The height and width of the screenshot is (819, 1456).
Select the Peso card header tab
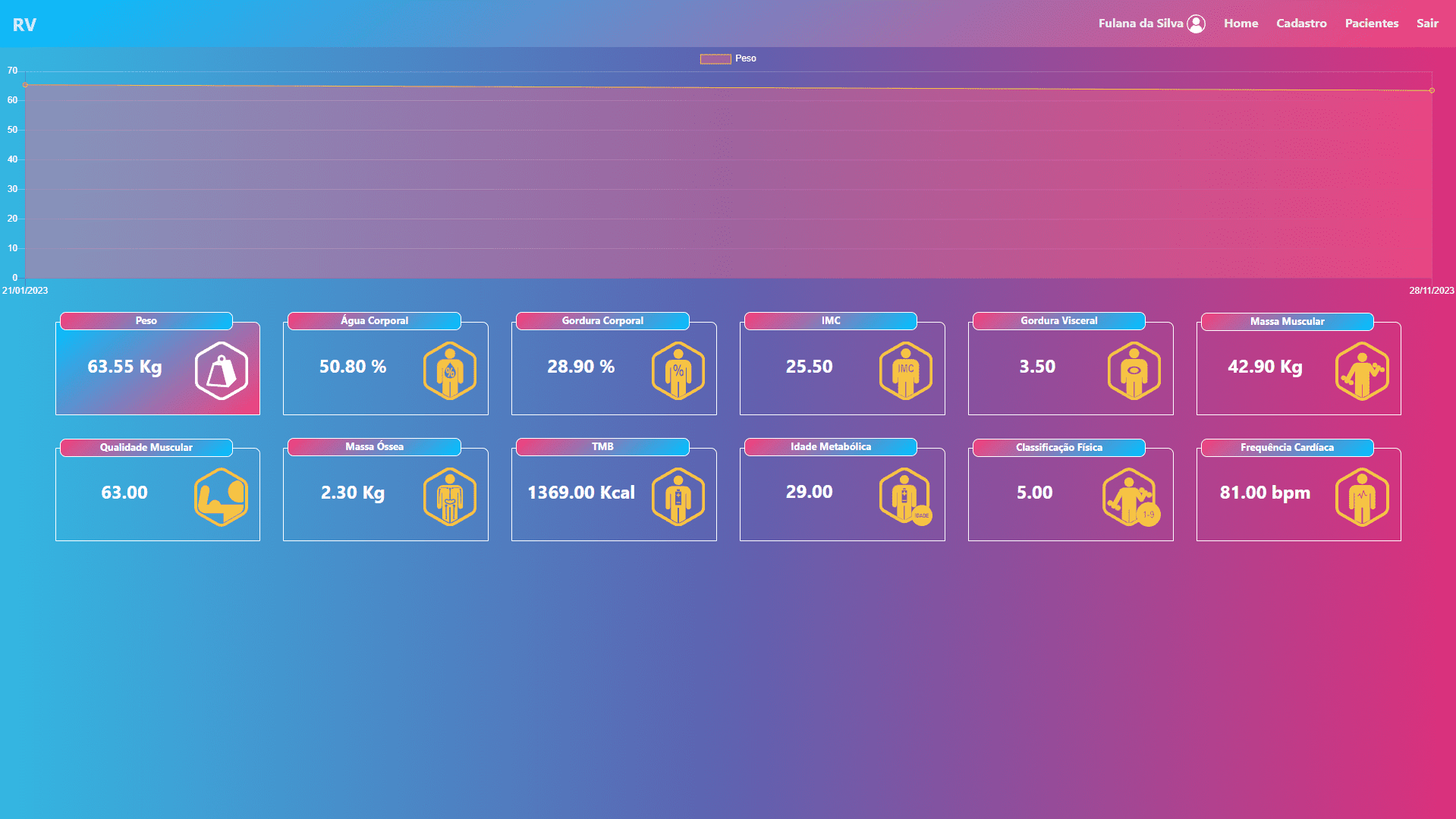tap(146, 321)
